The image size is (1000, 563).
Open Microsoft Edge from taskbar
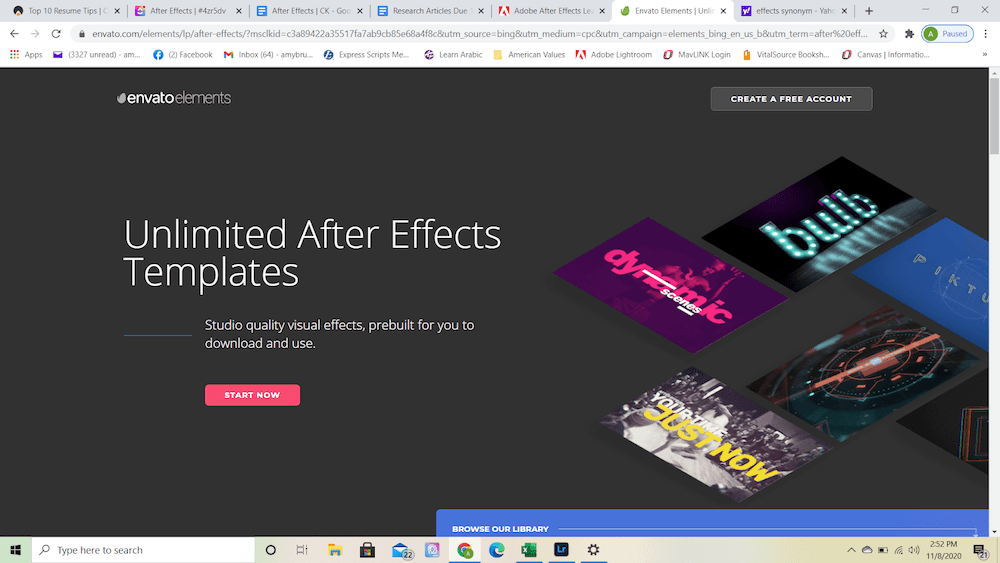coord(497,550)
